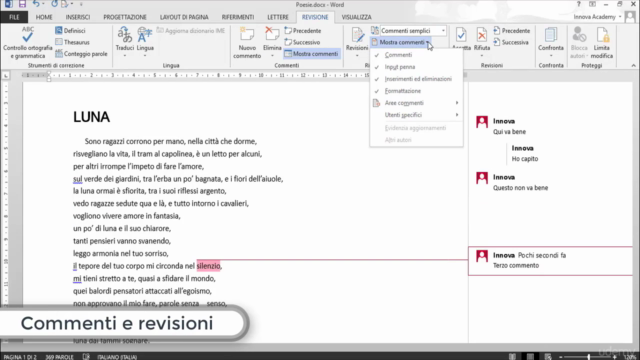Click the 369 PAROLE word count
This screenshot has width=640, height=360.
(x=59, y=357)
